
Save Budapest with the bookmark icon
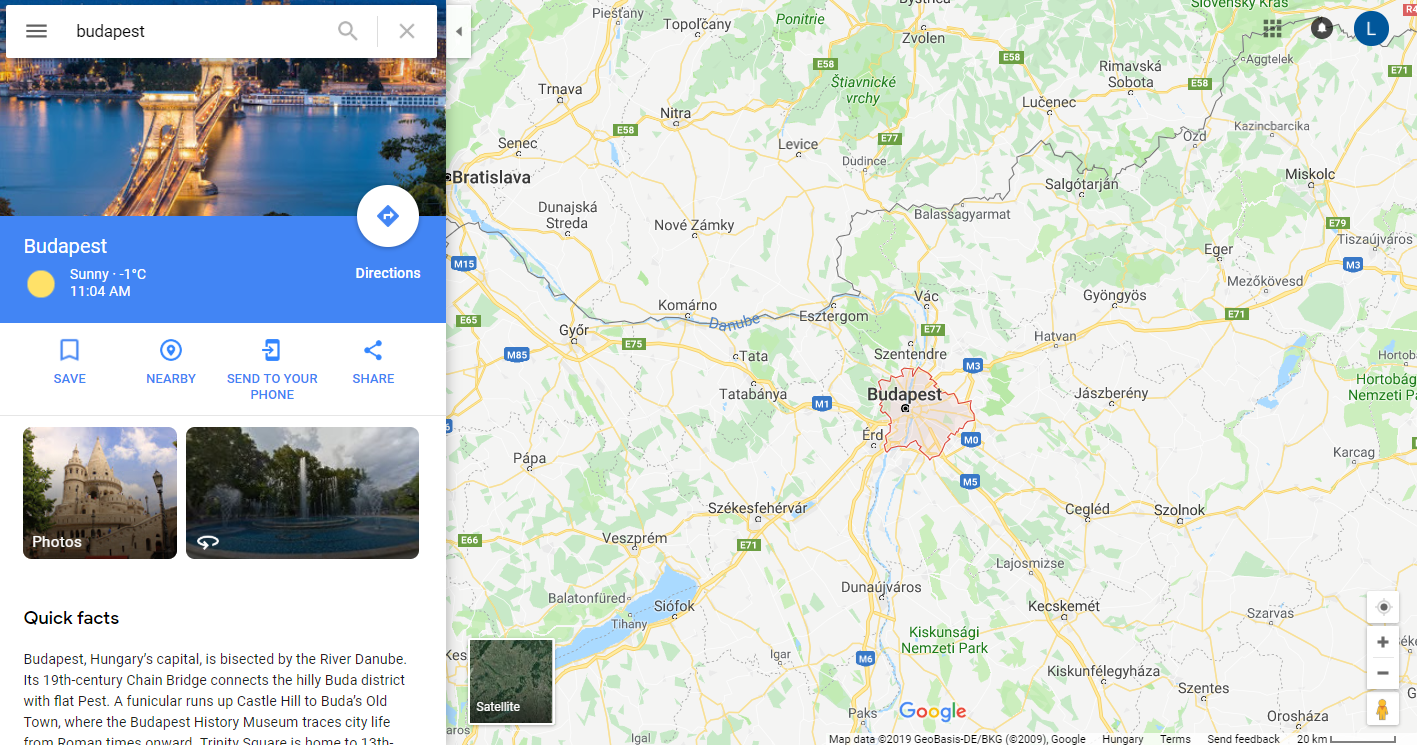click(x=69, y=350)
